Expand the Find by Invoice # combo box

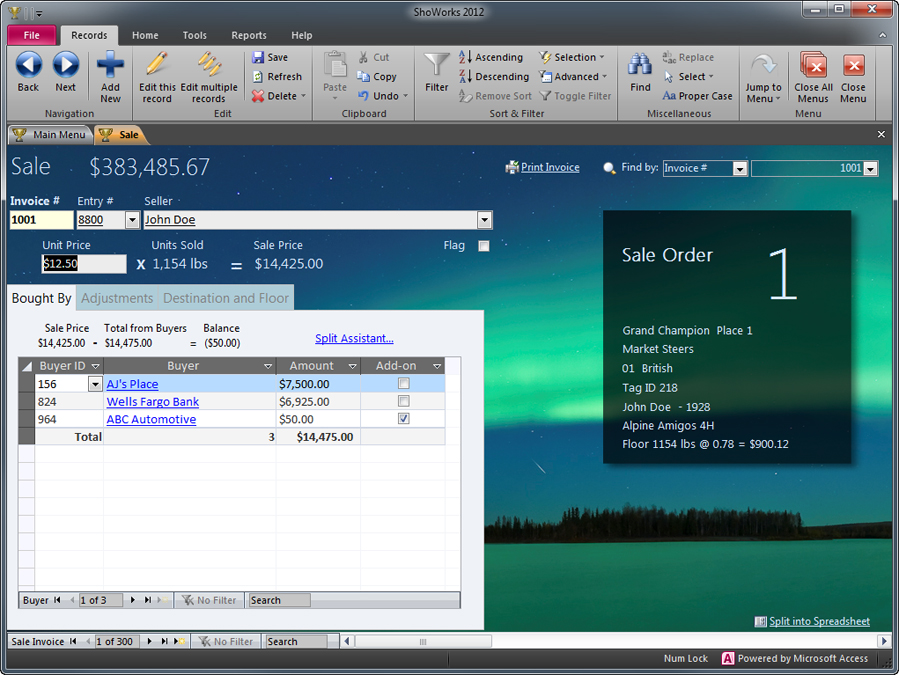(x=740, y=168)
